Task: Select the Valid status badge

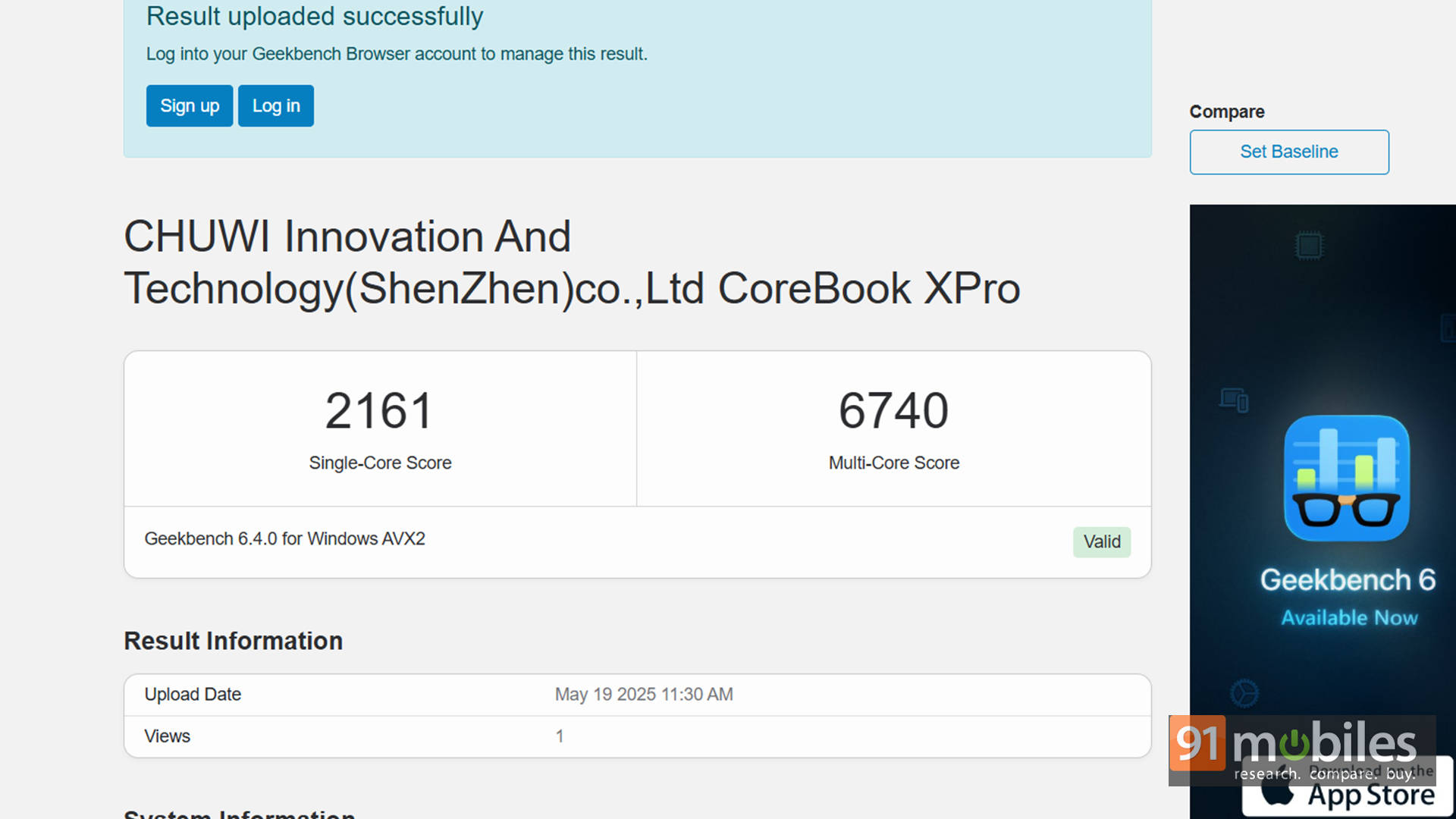Action: click(1102, 542)
